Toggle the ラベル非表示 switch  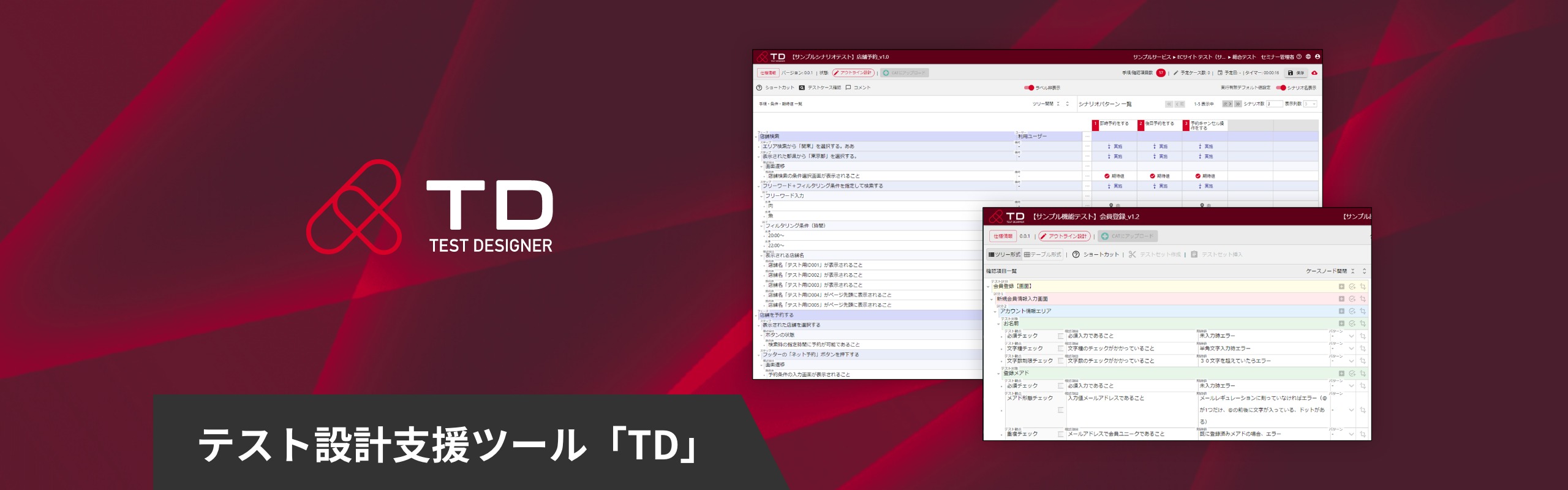[x=1029, y=88]
